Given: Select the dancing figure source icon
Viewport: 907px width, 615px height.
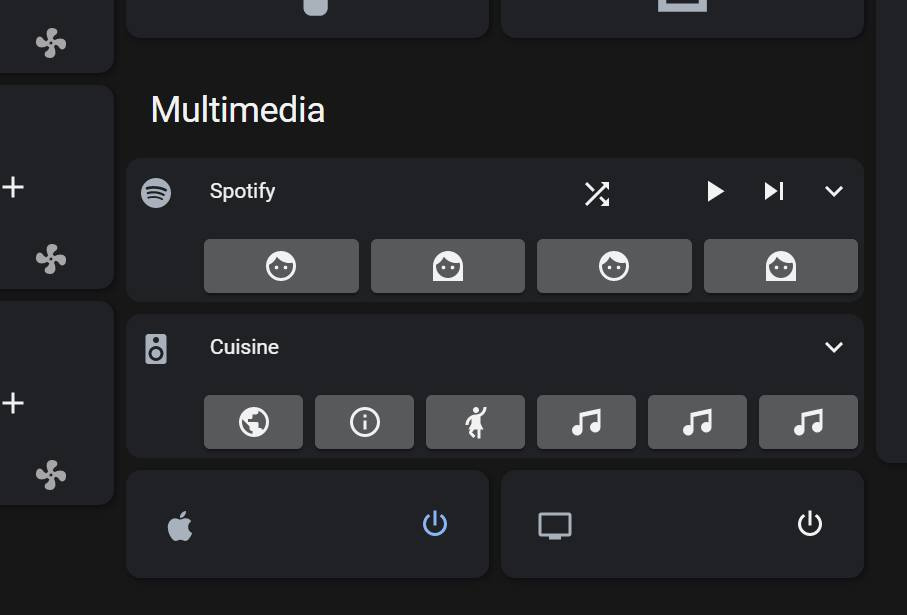Looking at the screenshot, I should point(475,422).
